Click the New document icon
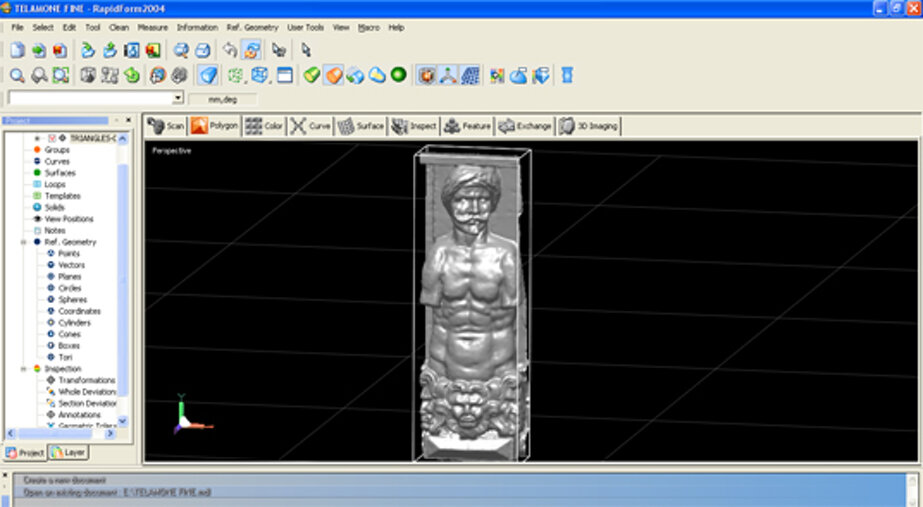 pyautogui.click(x=17, y=50)
